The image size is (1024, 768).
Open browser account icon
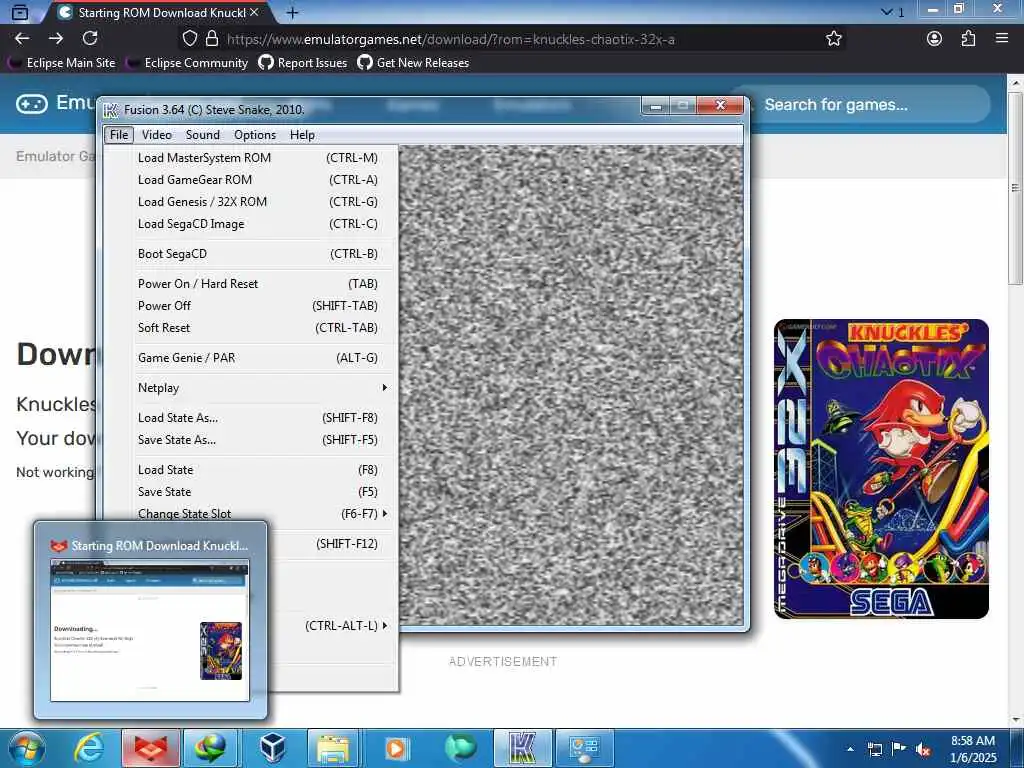[935, 39]
